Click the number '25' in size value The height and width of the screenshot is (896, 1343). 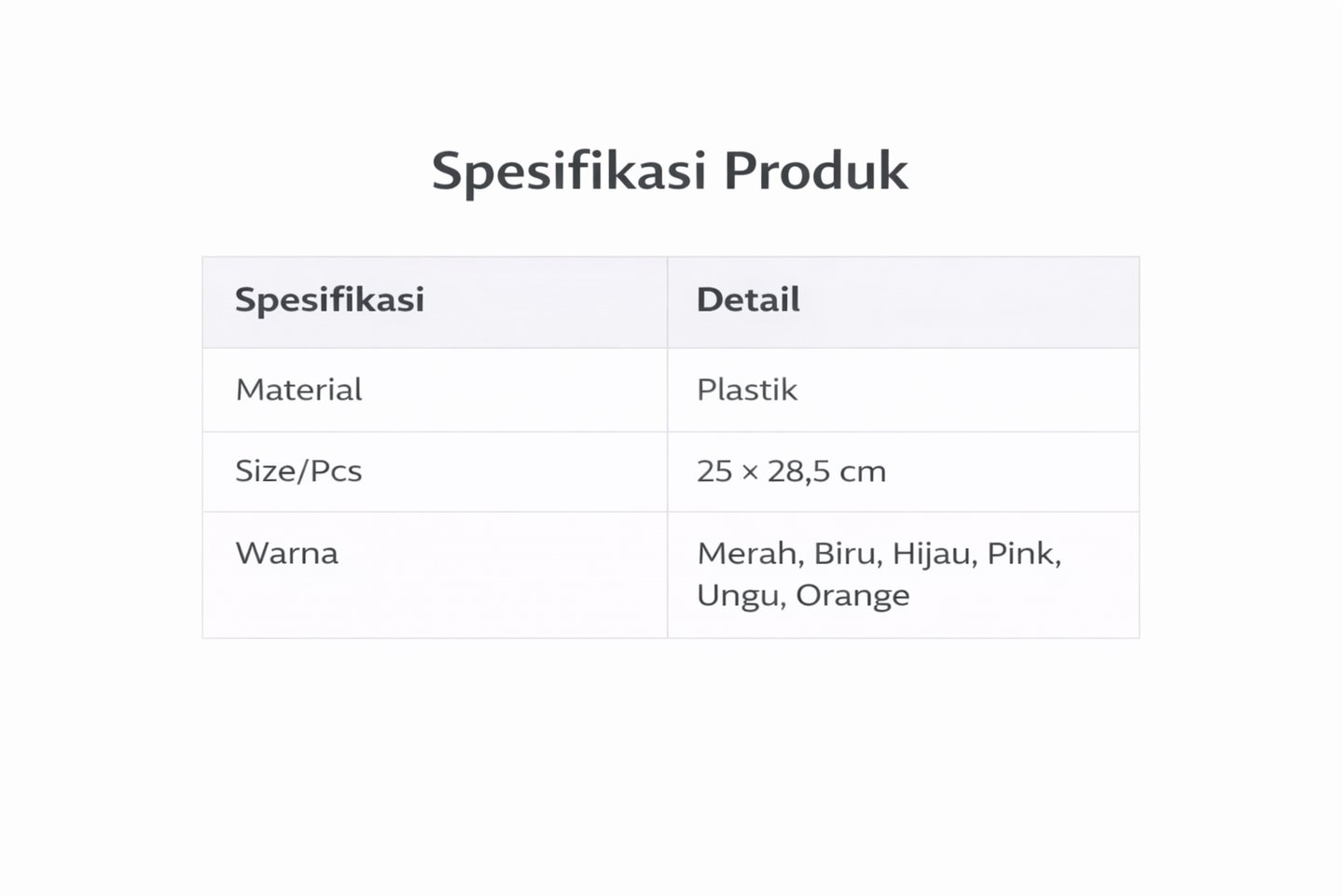coord(714,471)
